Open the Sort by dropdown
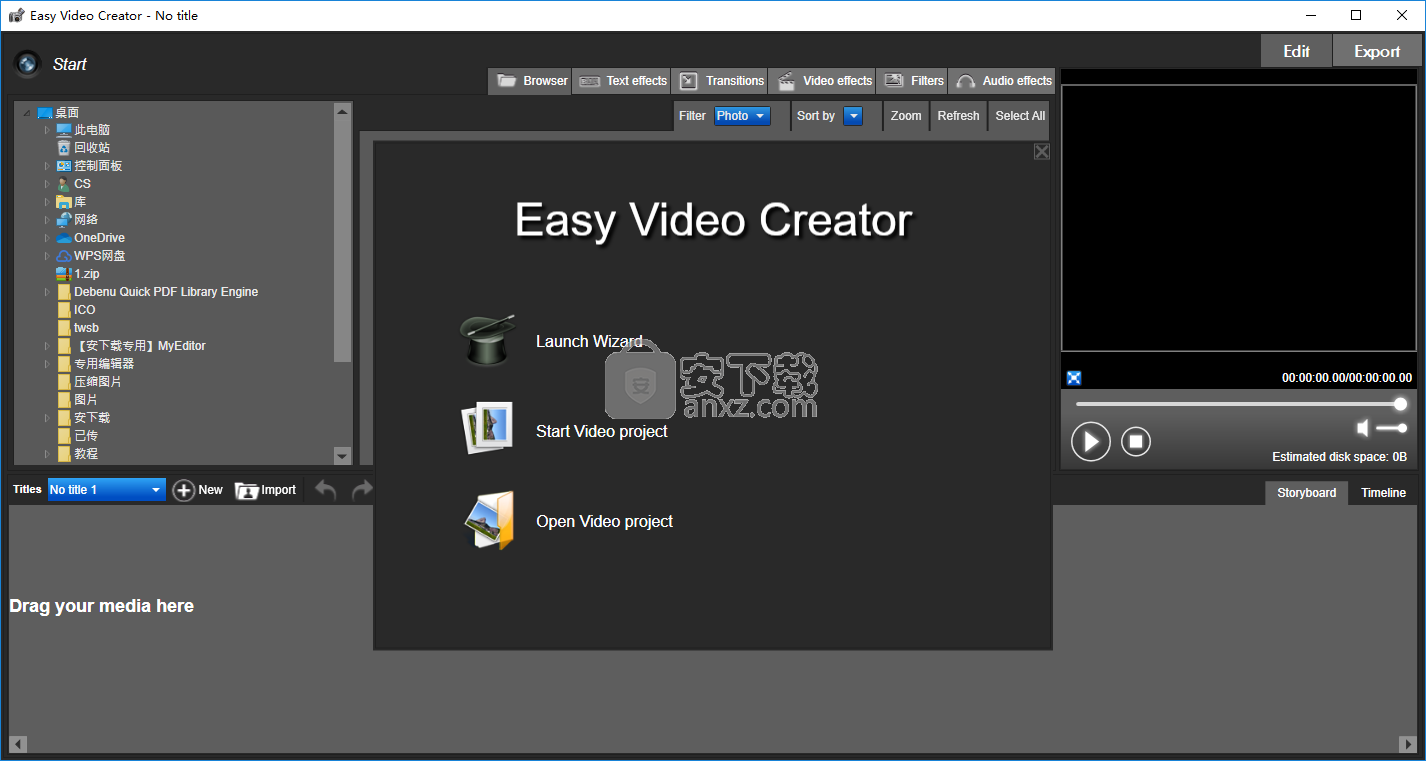 [853, 116]
